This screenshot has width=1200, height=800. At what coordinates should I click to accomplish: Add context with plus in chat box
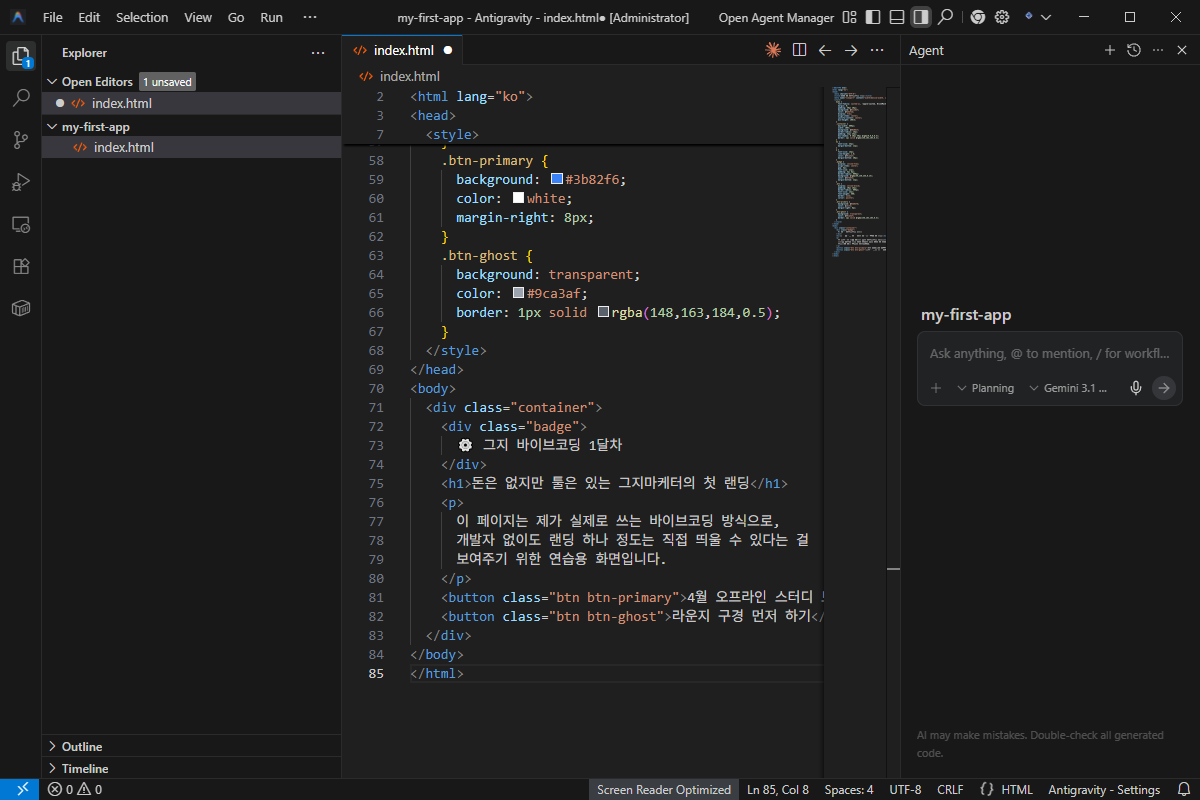(936, 388)
